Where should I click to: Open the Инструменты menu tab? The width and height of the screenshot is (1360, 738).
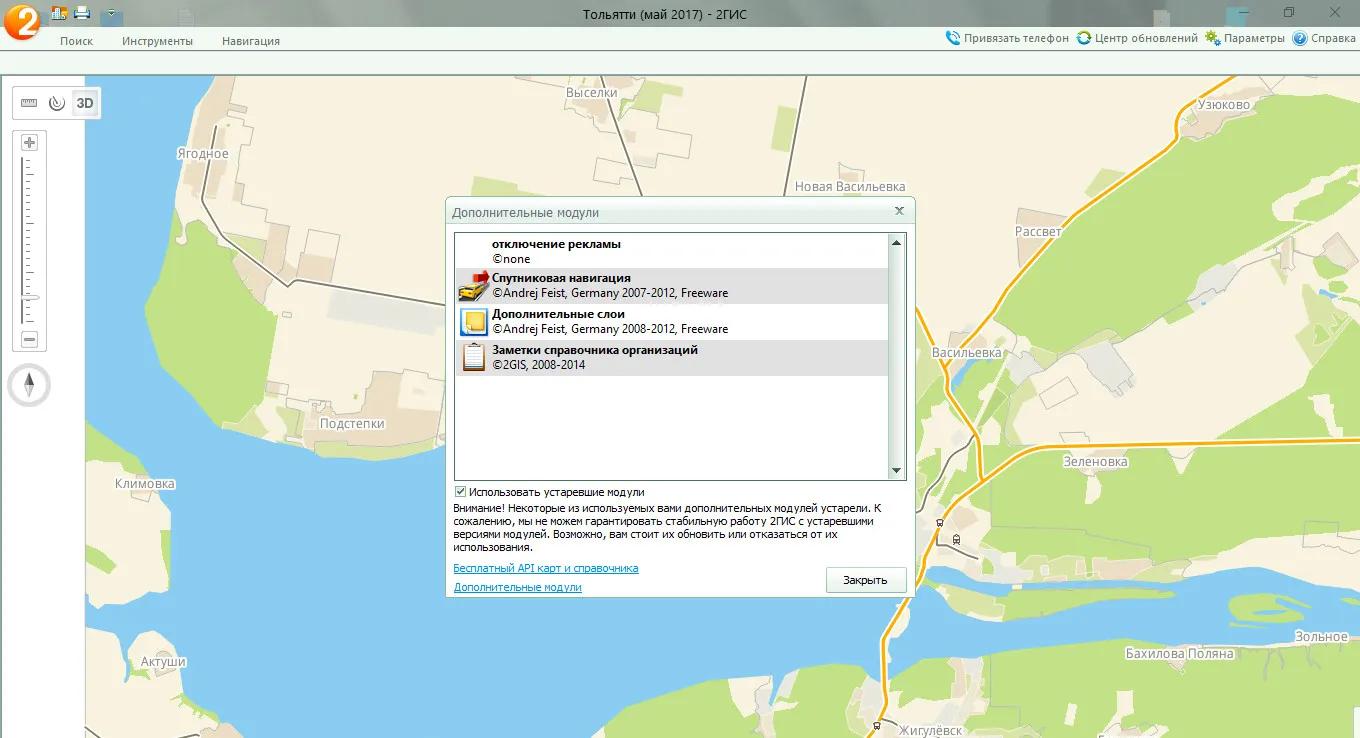[x=157, y=41]
